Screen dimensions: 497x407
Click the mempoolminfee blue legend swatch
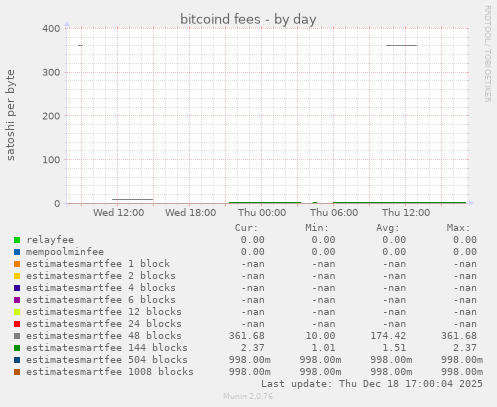pos(17,252)
